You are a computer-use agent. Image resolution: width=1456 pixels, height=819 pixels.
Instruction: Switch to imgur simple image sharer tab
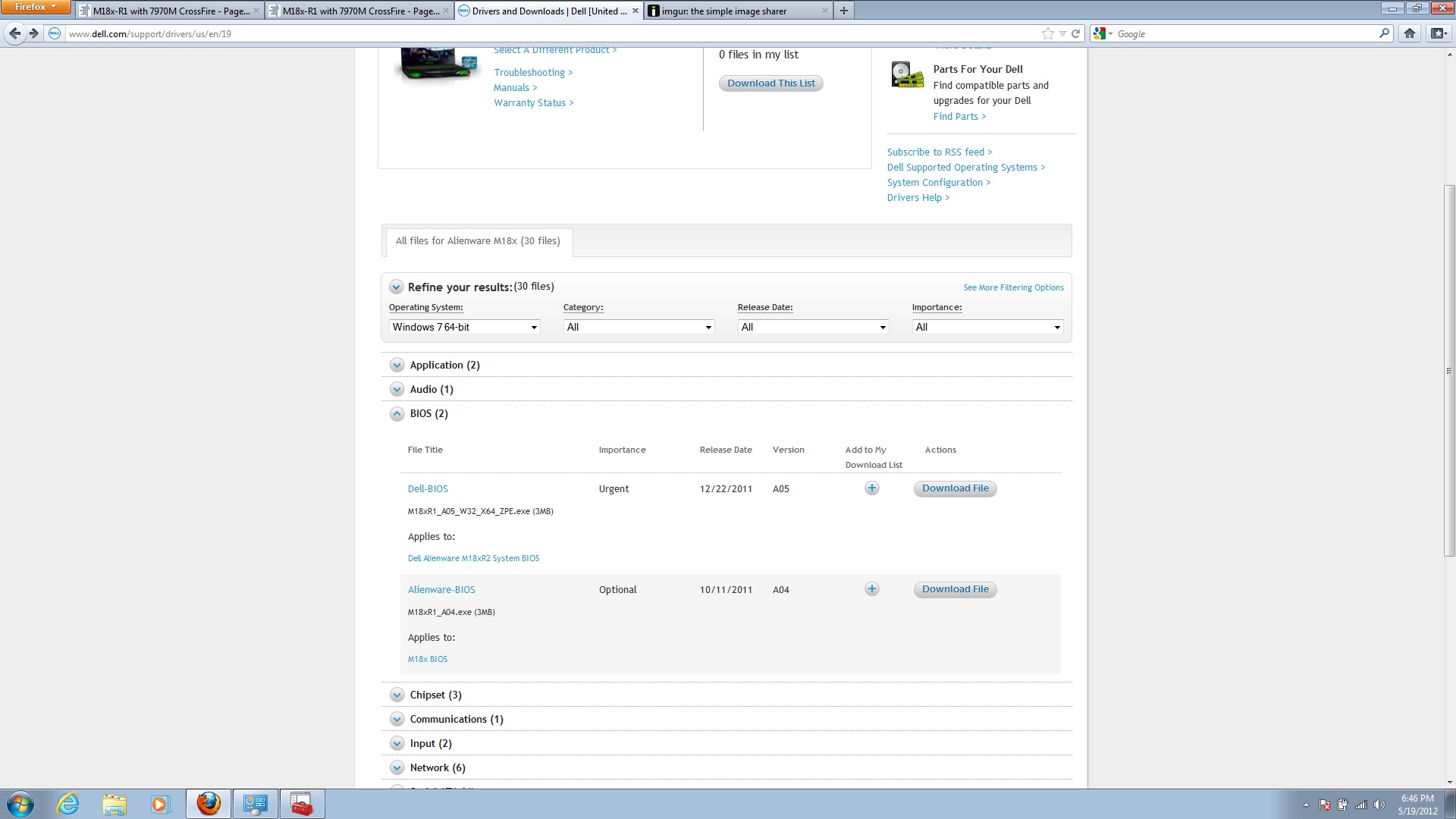[x=737, y=11]
